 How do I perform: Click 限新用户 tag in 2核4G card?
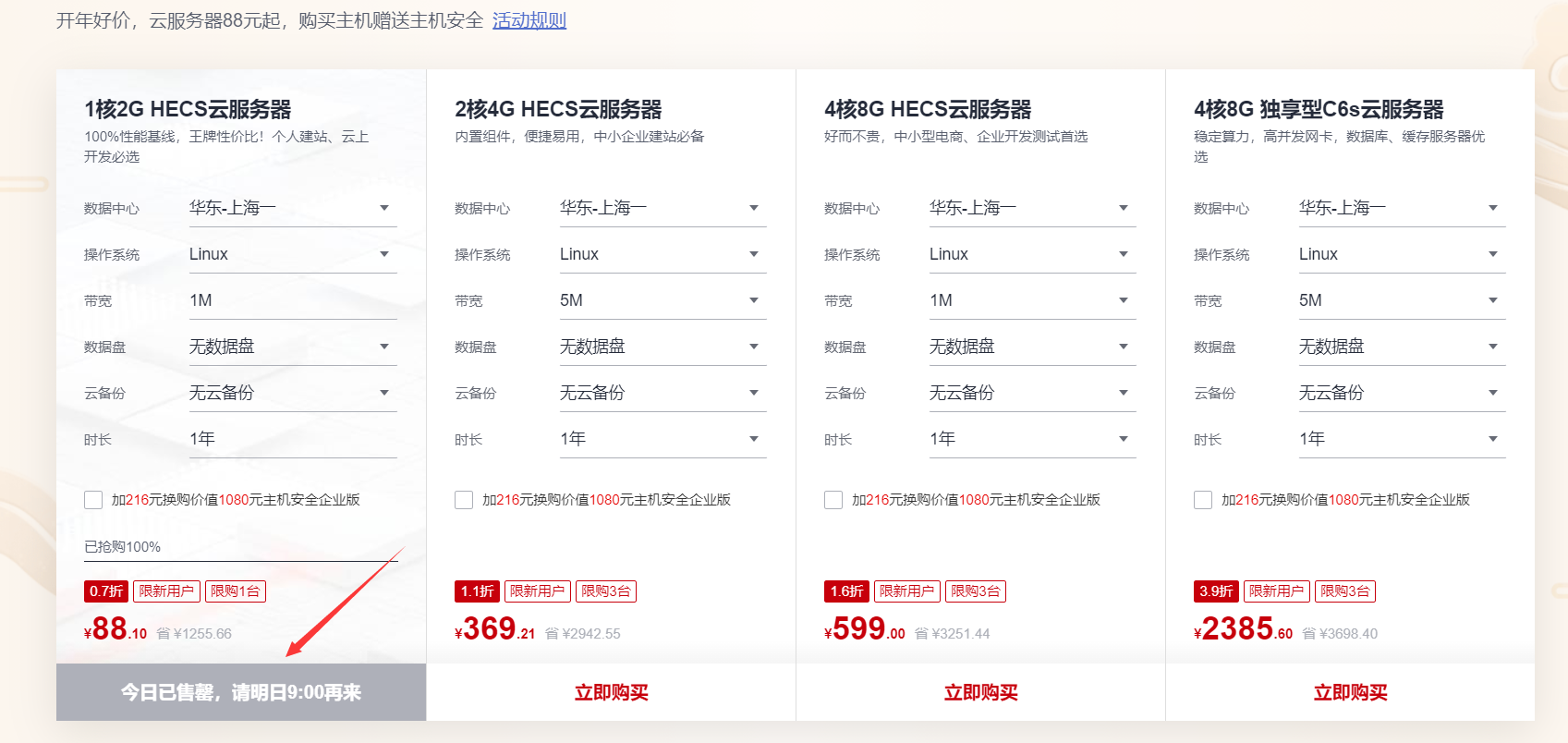tap(537, 591)
